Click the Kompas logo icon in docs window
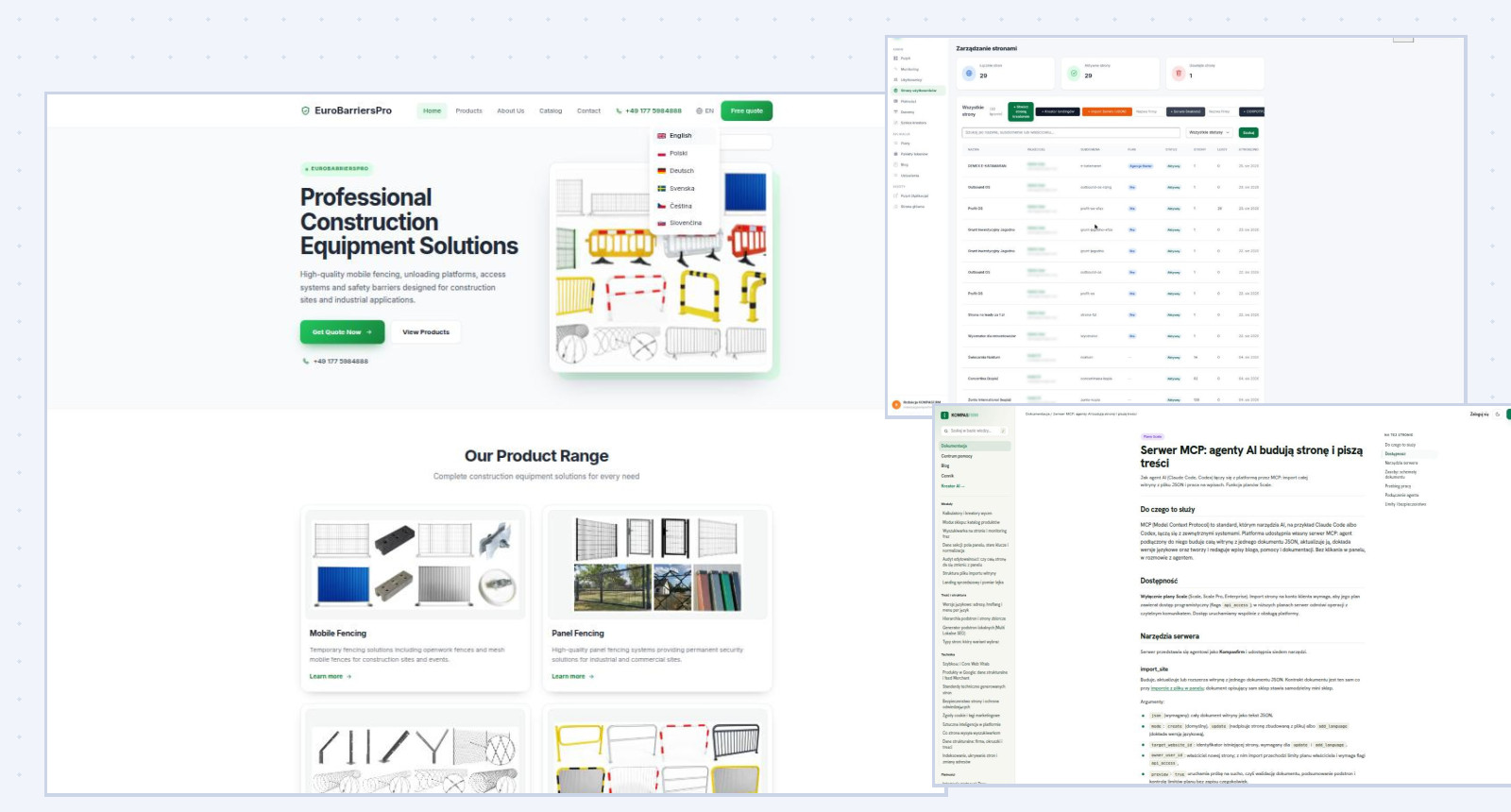Image resolution: width=1511 pixels, height=812 pixels. point(944,414)
